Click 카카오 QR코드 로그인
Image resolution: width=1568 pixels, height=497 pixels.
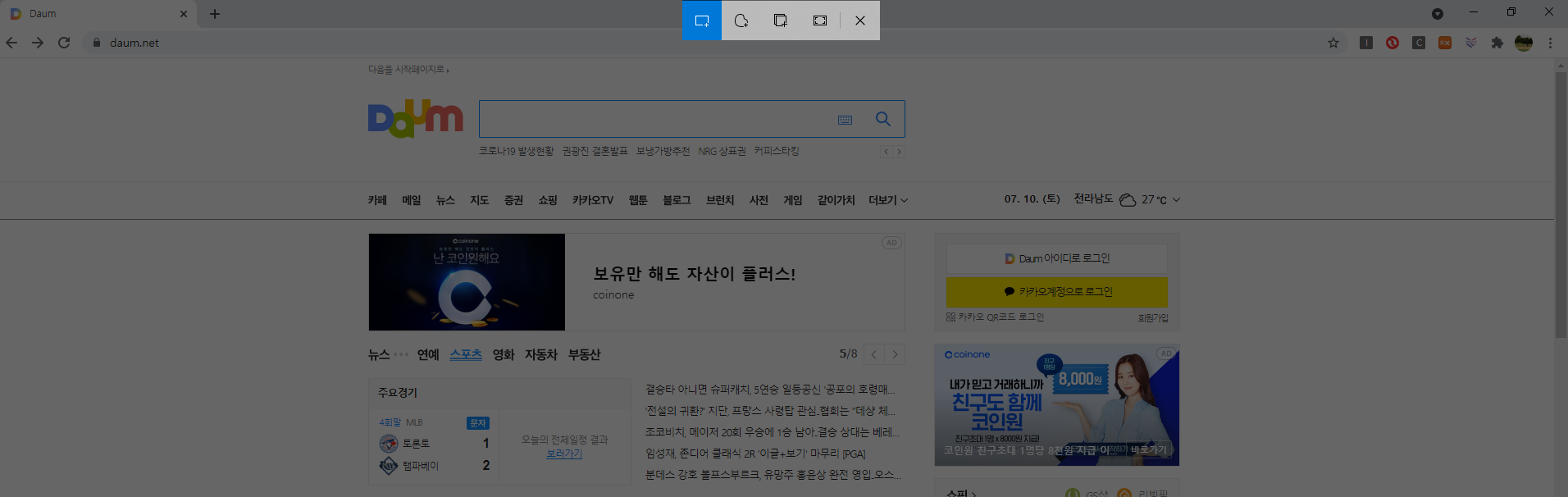click(996, 317)
